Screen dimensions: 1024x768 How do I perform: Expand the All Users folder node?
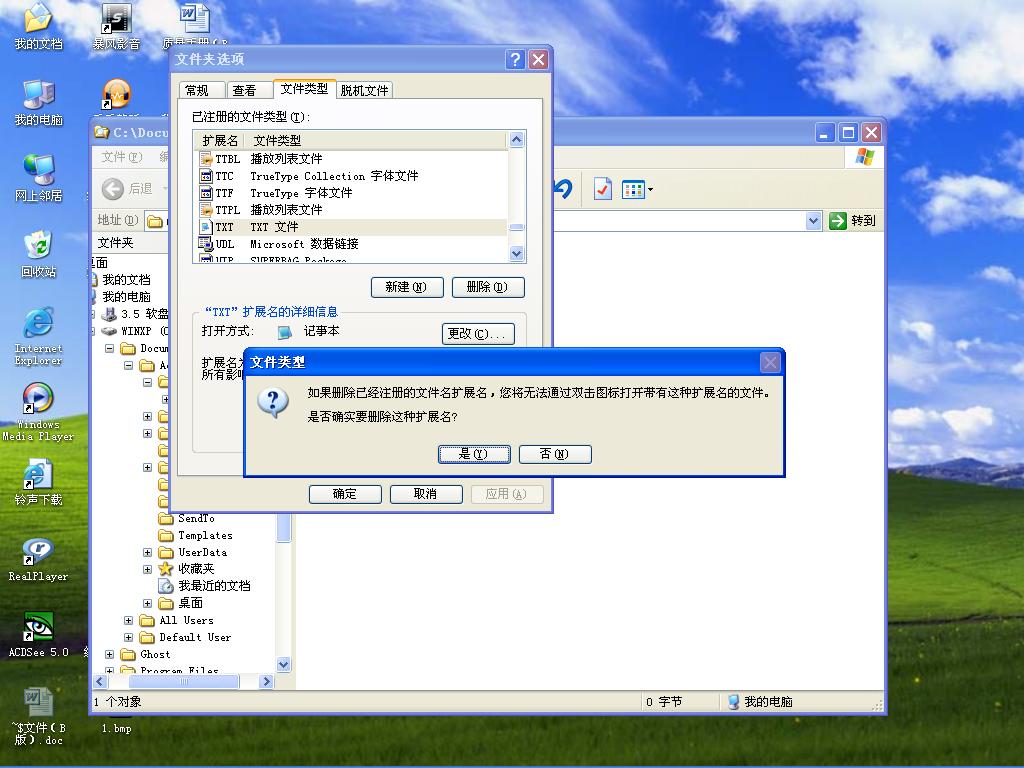(129, 620)
